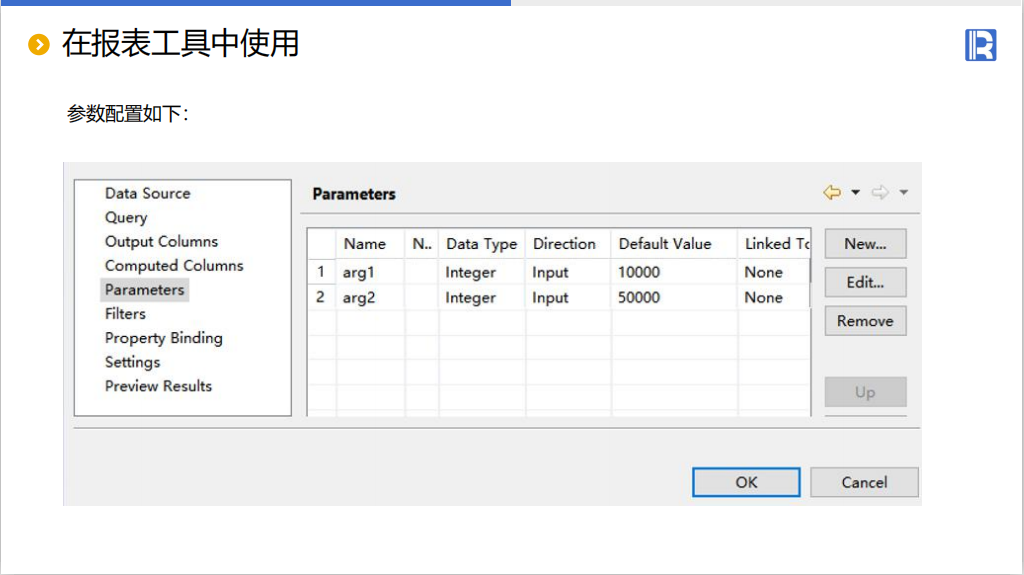Confirm the dialog with OK
The width and height of the screenshot is (1024, 575).
746,482
